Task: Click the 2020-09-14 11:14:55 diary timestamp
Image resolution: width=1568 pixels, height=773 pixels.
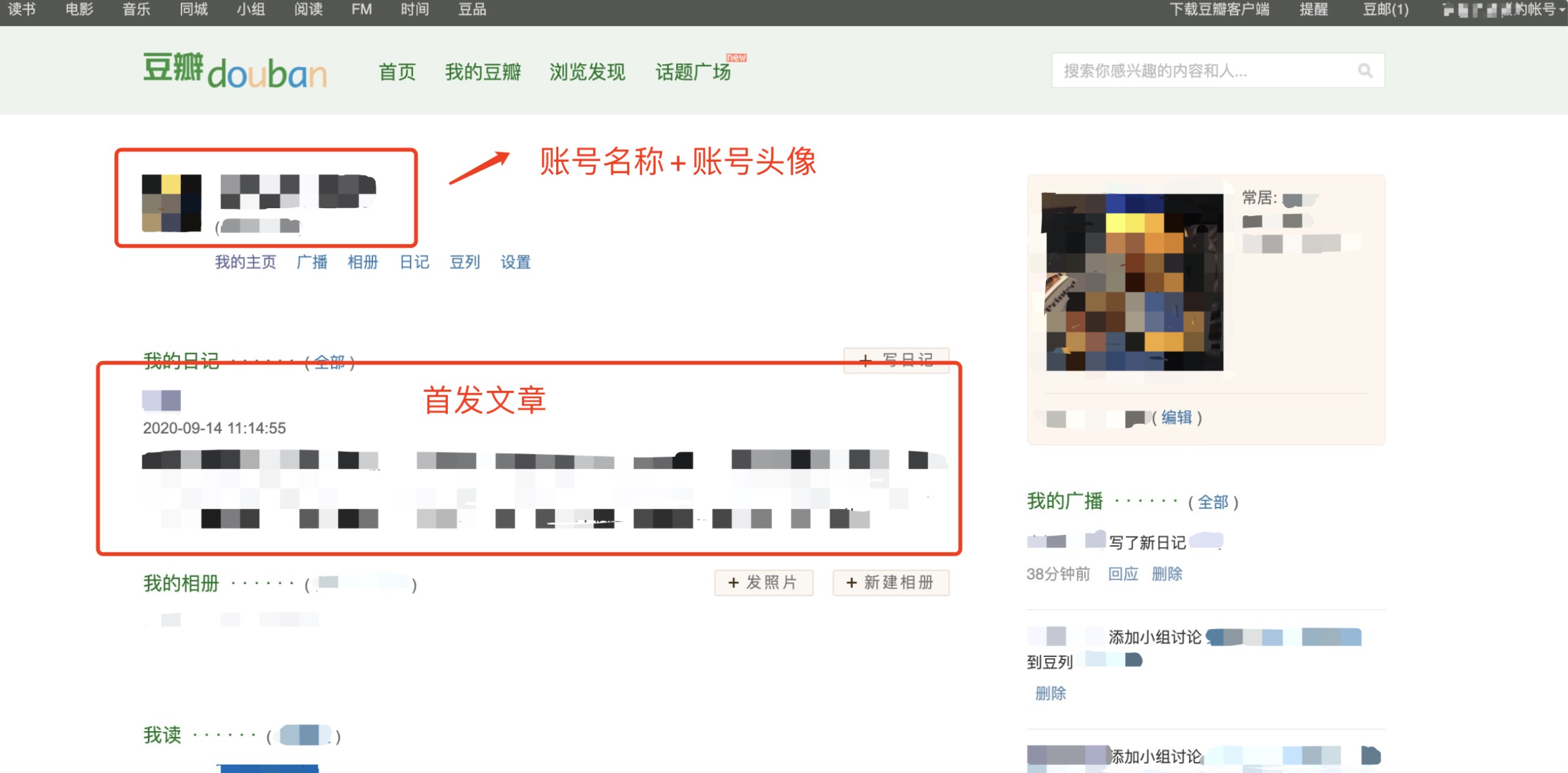Action: click(x=214, y=428)
